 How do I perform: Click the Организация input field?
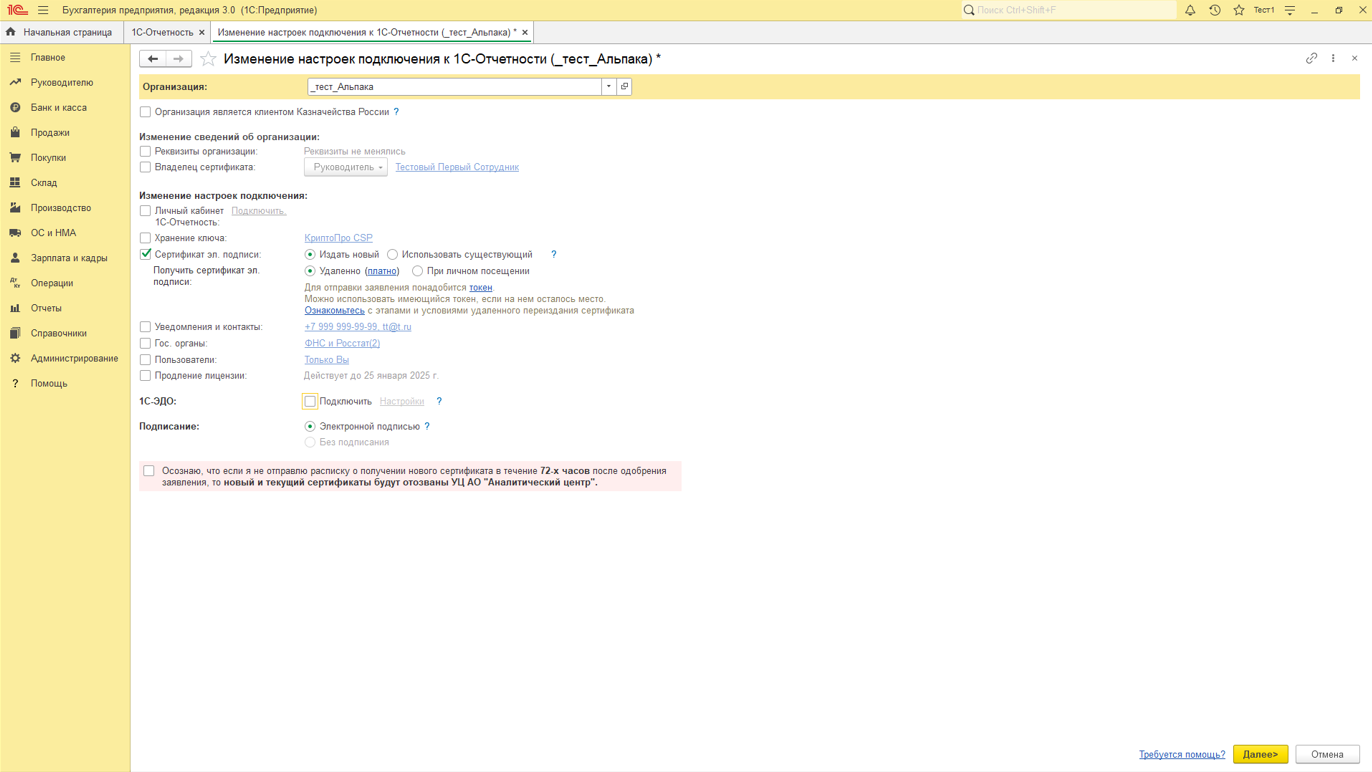pyautogui.click(x=454, y=87)
